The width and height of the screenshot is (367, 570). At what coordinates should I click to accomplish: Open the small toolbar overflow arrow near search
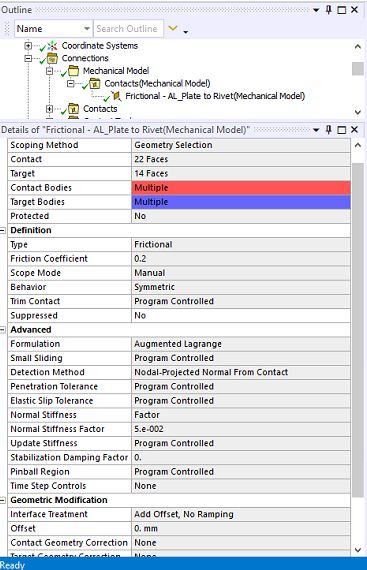186,32
